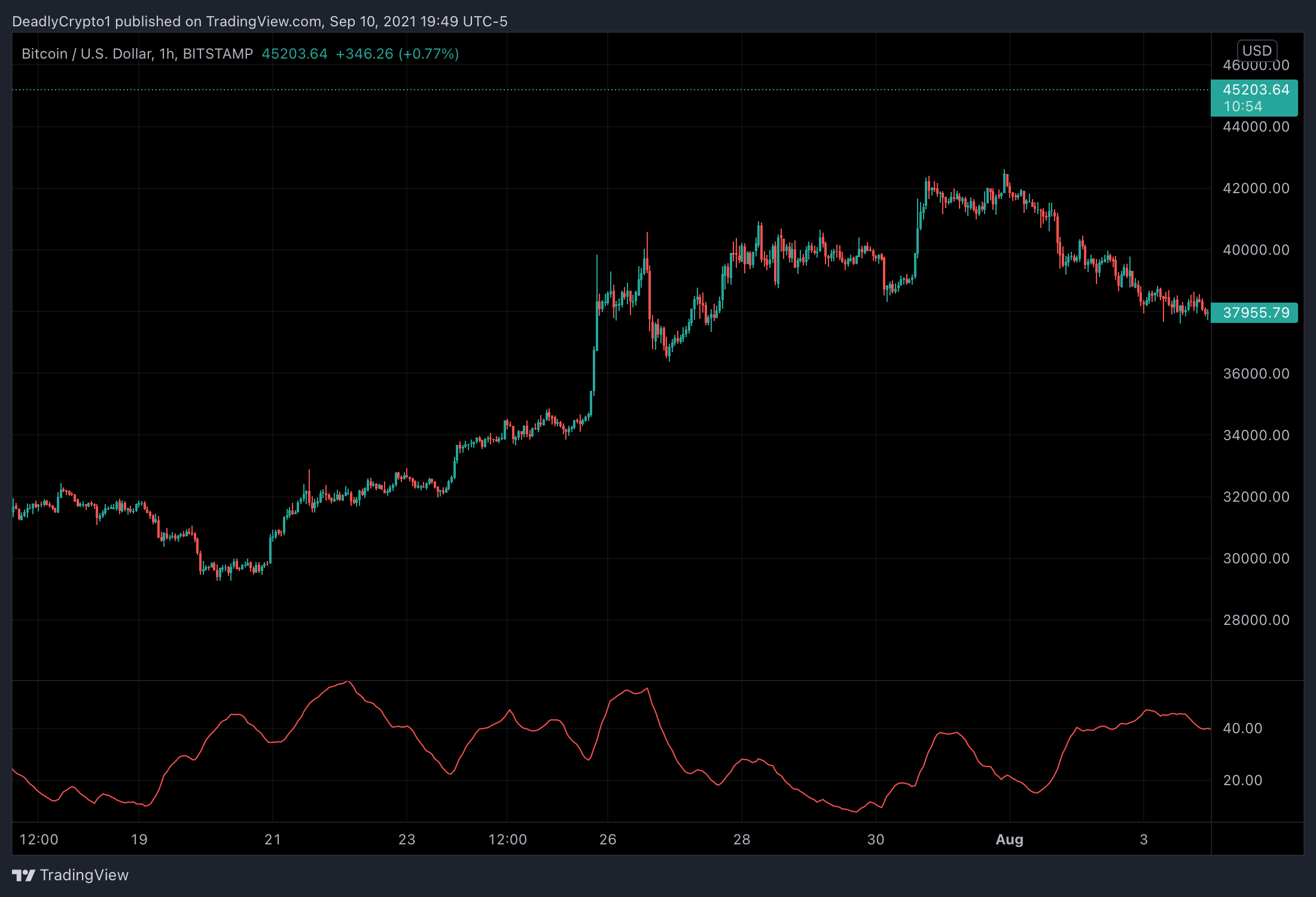This screenshot has height=897, width=1316.
Task: Click the TradingView logo icon
Action: pos(24,875)
